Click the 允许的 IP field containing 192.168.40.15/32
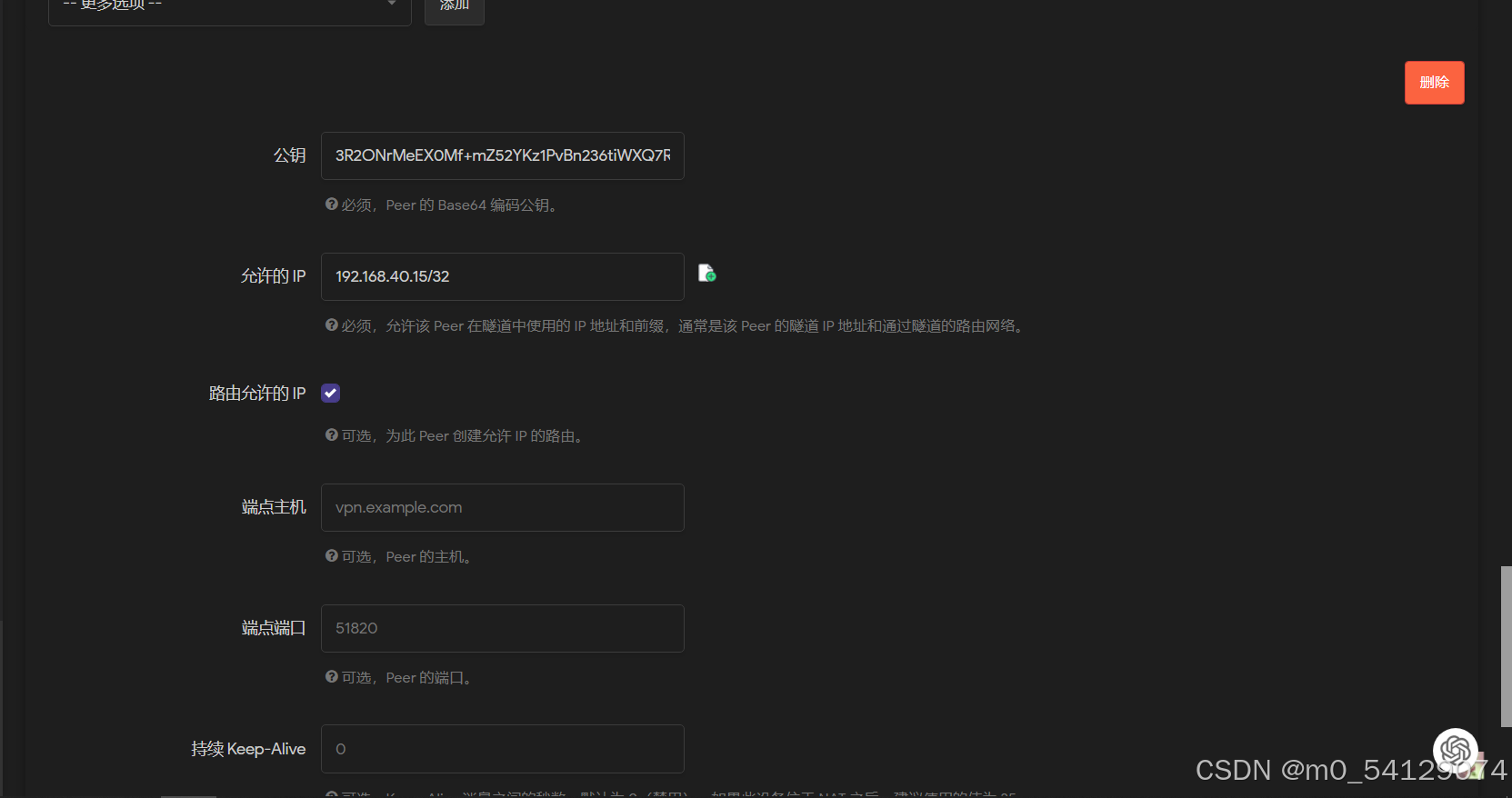Viewport: 1512px width, 798px height. pyautogui.click(x=503, y=276)
